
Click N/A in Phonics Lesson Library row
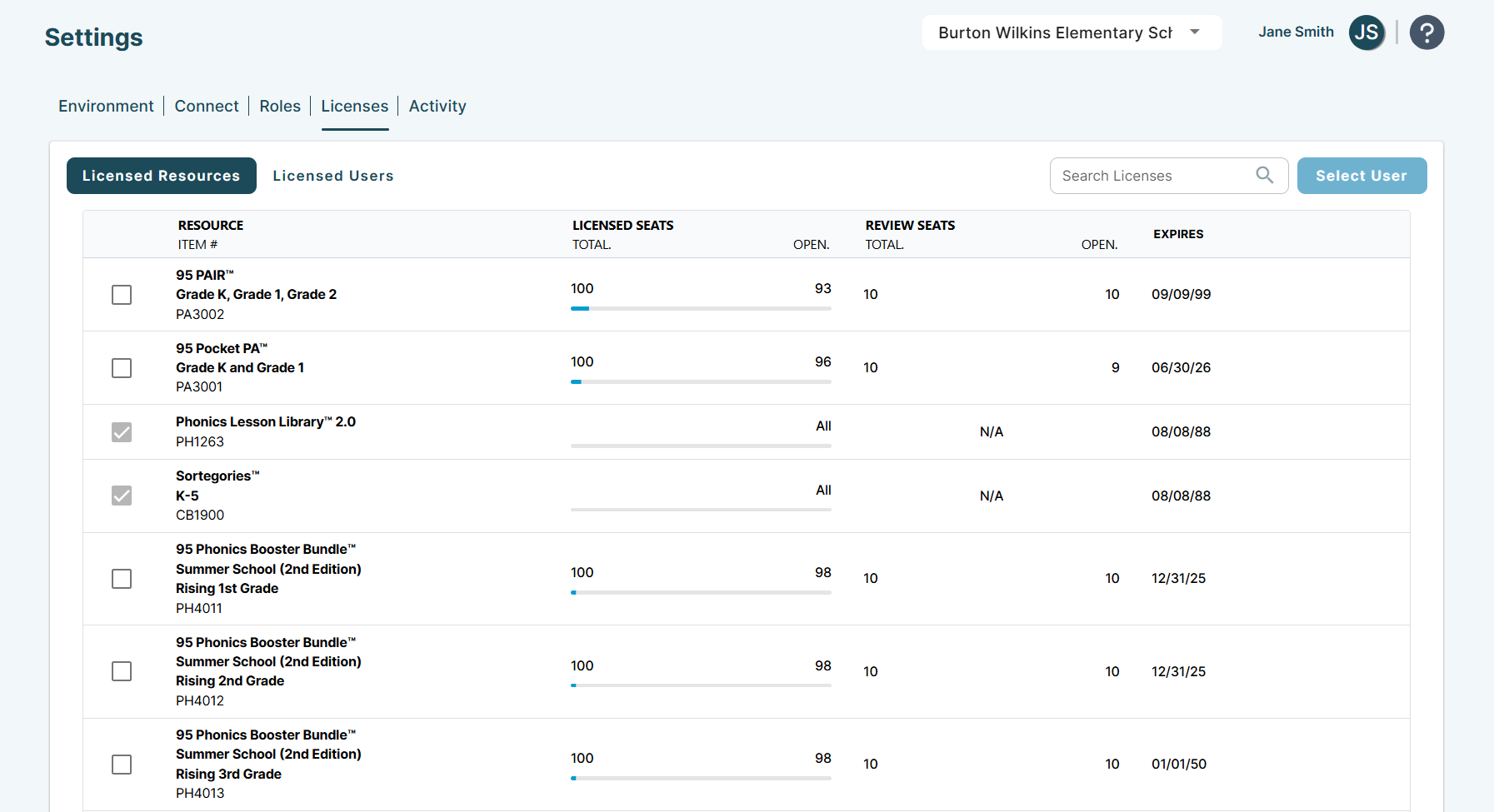coord(992,431)
